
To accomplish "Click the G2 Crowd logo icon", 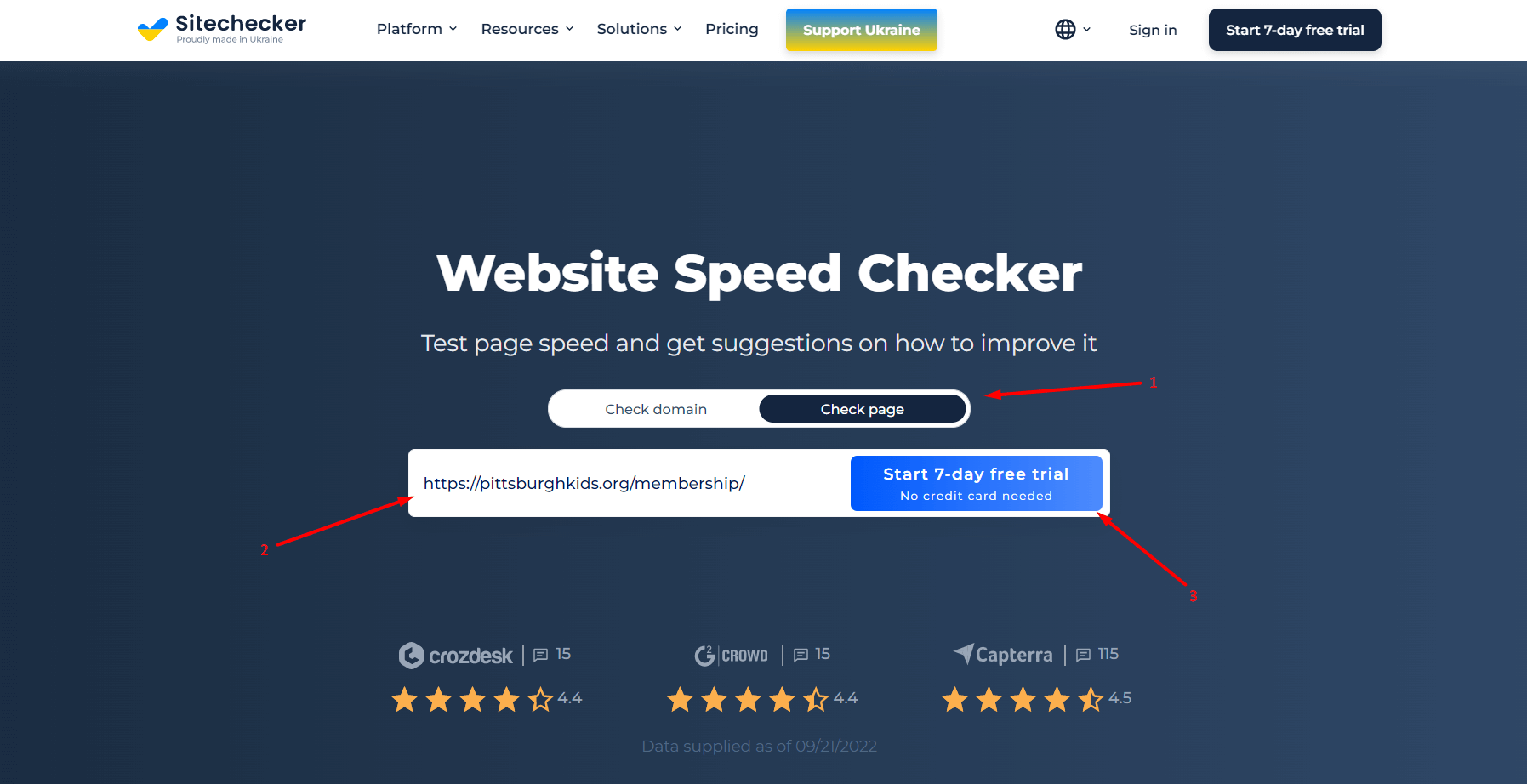I will pyautogui.click(x=704, y=655).
